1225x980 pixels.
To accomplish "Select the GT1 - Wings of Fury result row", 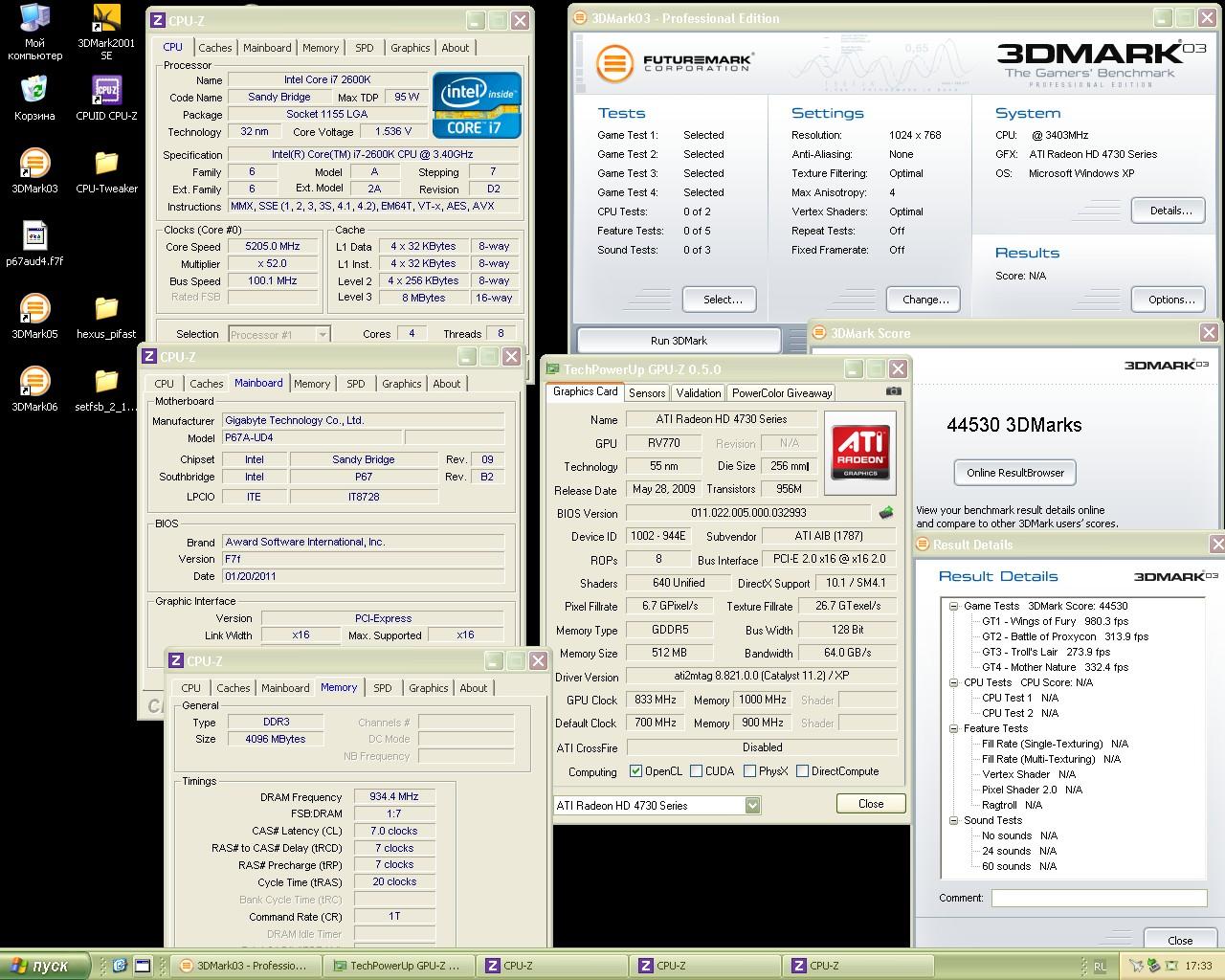I will [1055, 621].
